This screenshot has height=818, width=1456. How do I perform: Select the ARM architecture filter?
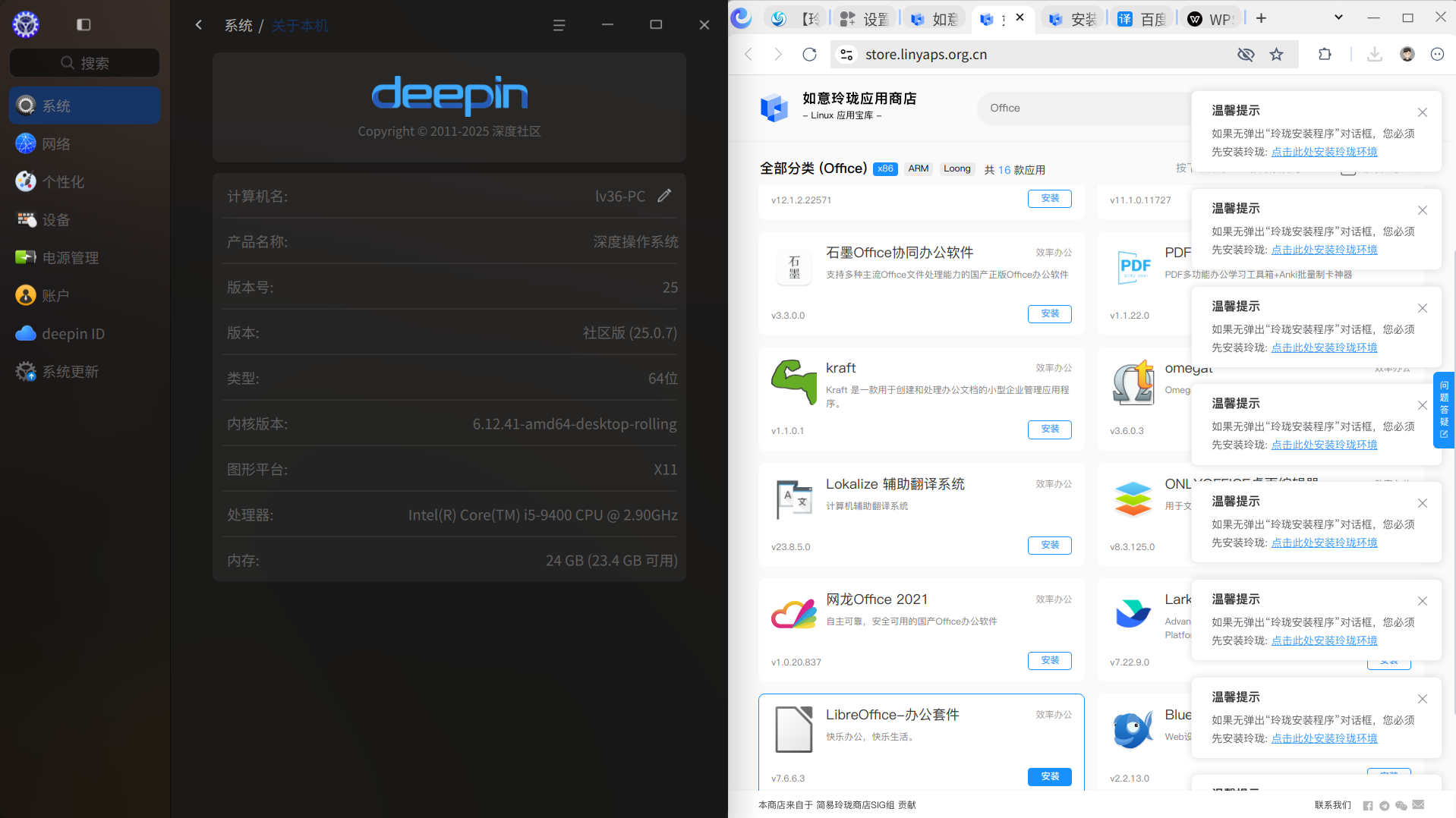point(919,169)
